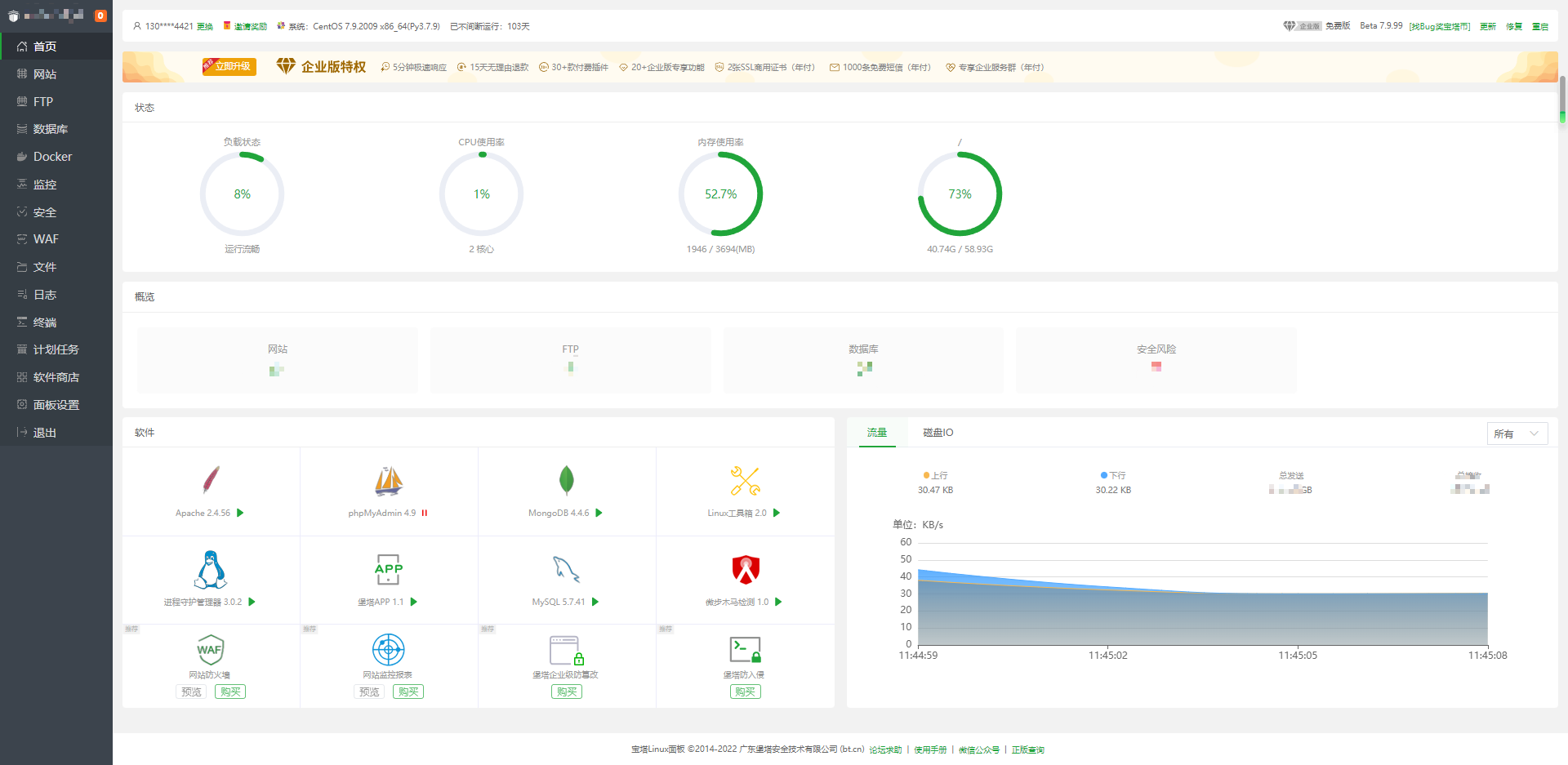
Task: Open the phpMyAdmin 4.9 sailboat icon
Action: pyautogui.click(x=389, y=481)
